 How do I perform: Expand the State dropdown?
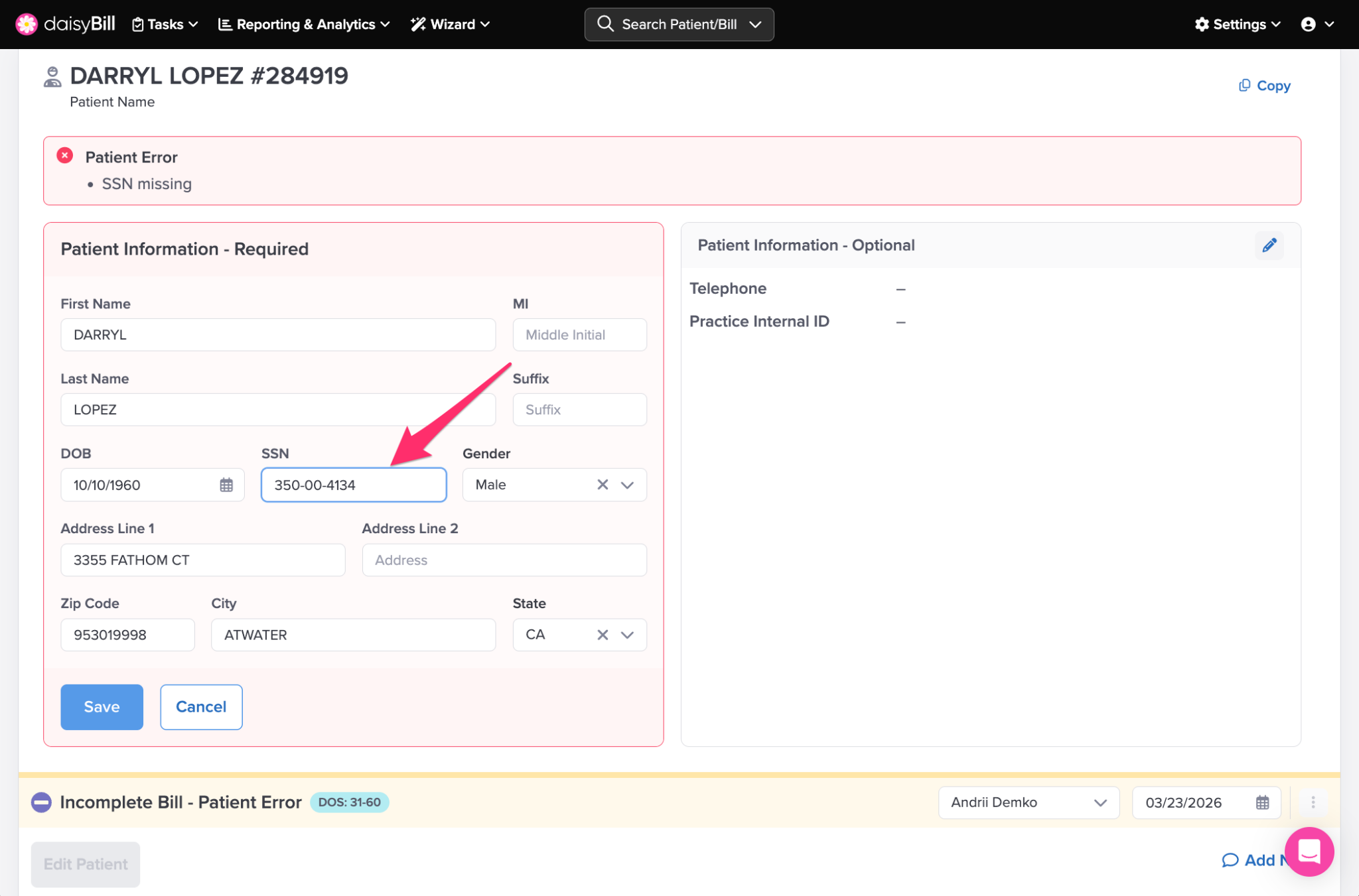pyautogui.click(x=627, y=635)
